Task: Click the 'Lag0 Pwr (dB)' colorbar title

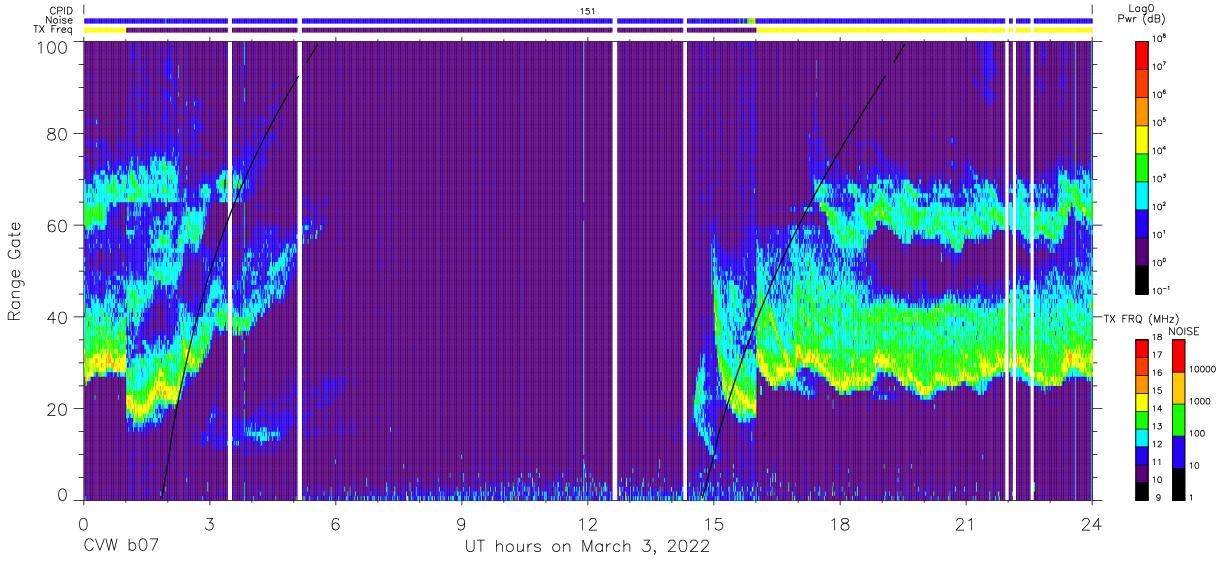Action: tap(1142, 14)
